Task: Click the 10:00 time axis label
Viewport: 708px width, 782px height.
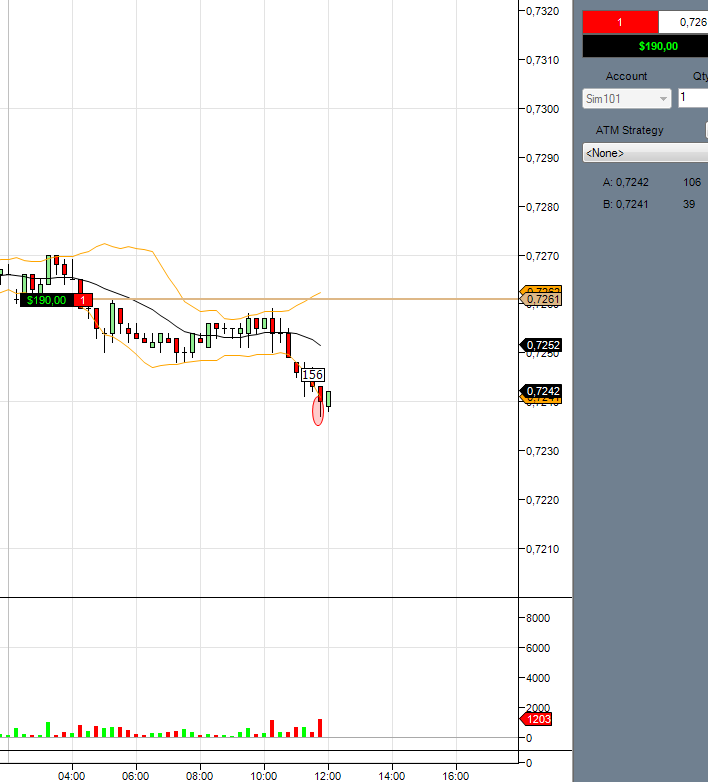Action: tap(263, 776)
